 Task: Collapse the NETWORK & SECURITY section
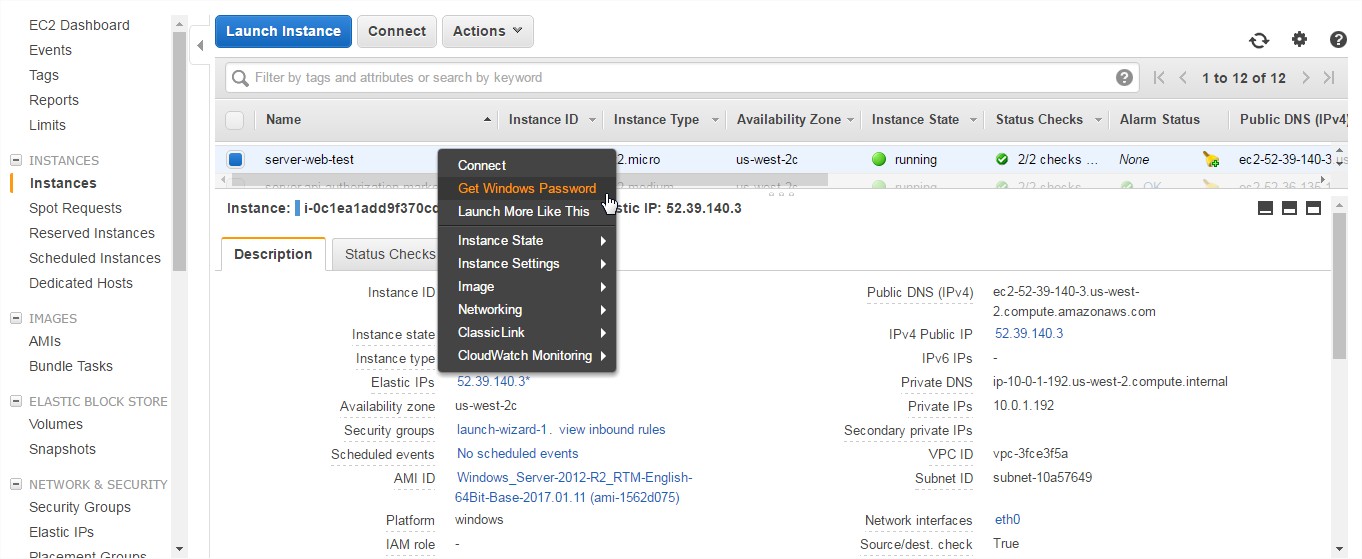click(x=16, y=484)
